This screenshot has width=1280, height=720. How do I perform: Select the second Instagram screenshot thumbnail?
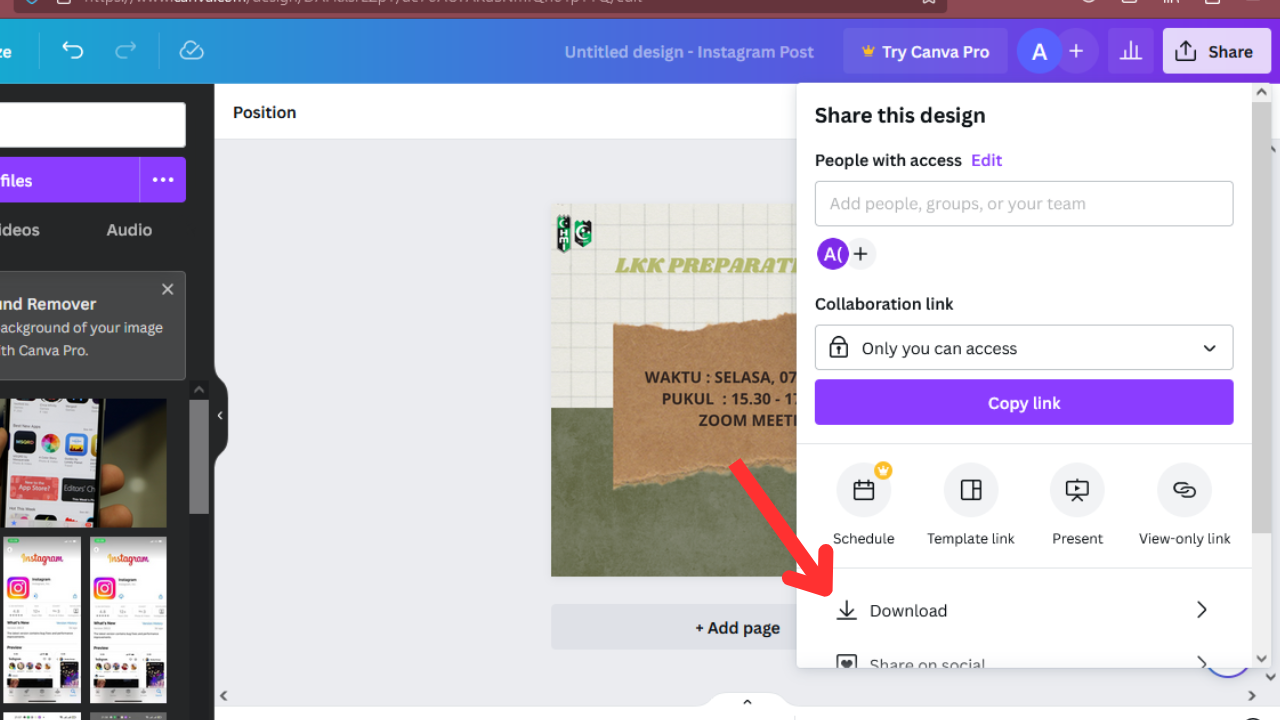(128, 620)
